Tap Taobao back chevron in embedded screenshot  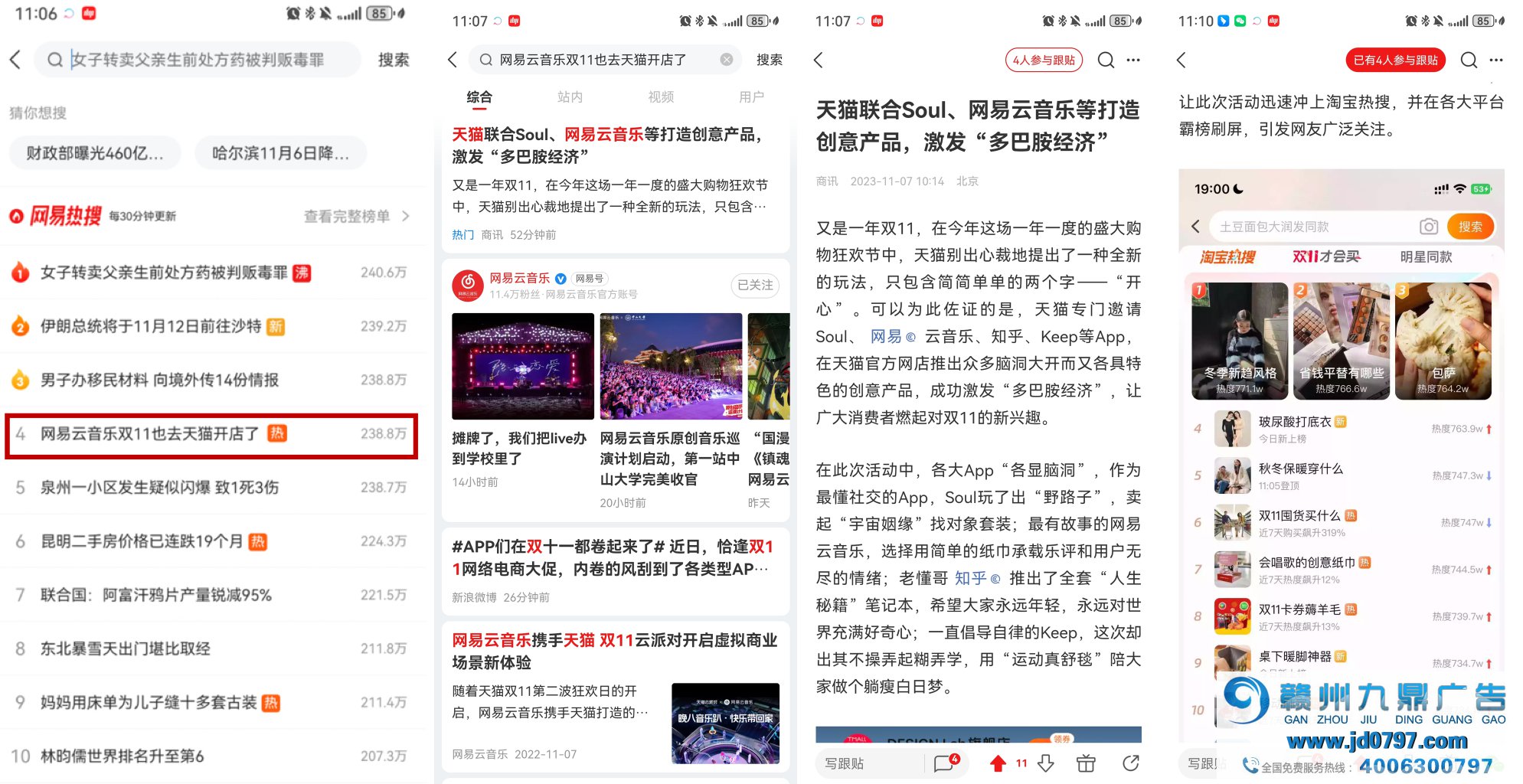tap(1195, 226)
